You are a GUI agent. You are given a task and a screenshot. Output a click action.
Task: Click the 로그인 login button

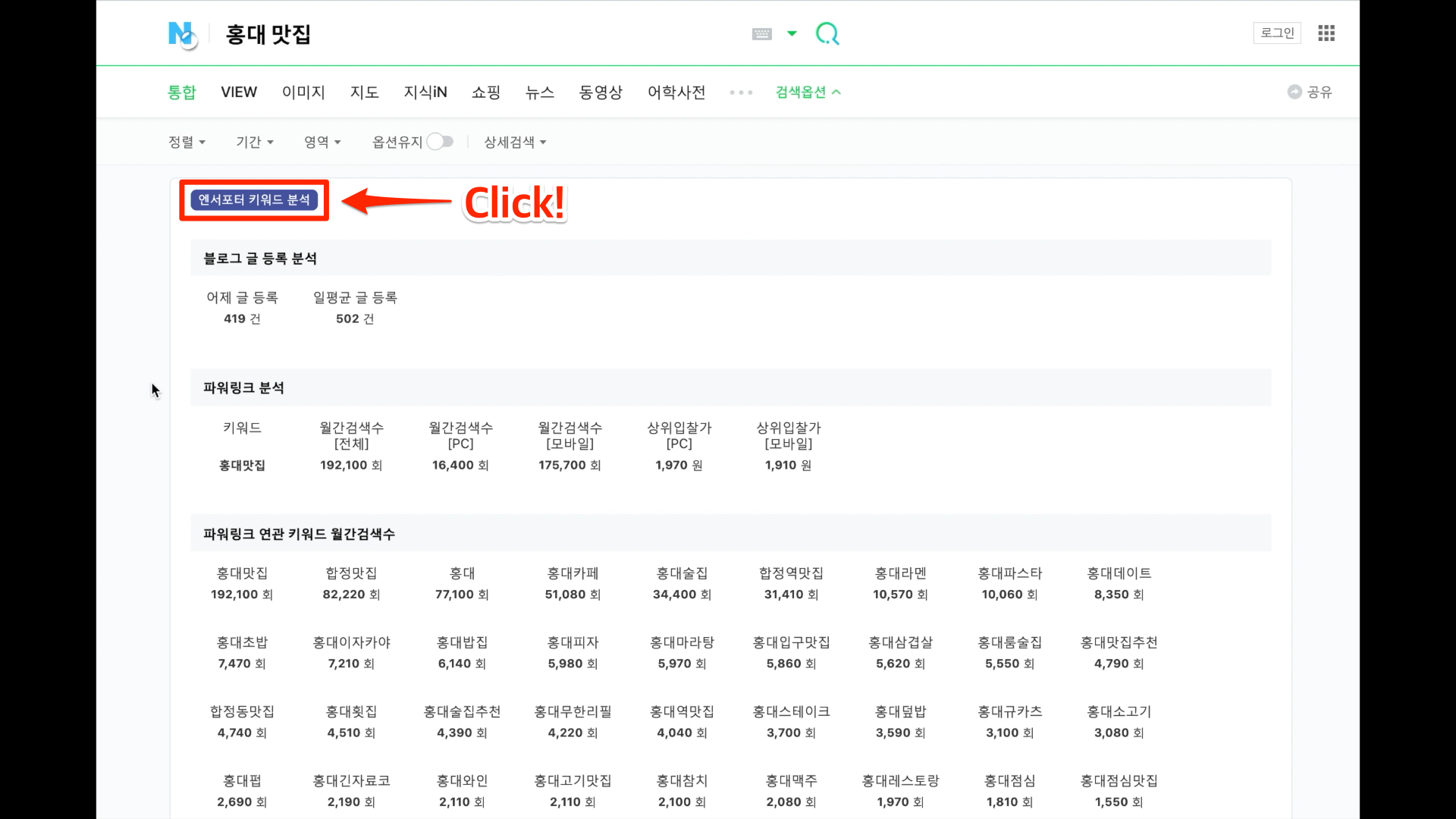(x=1277, y=33)
